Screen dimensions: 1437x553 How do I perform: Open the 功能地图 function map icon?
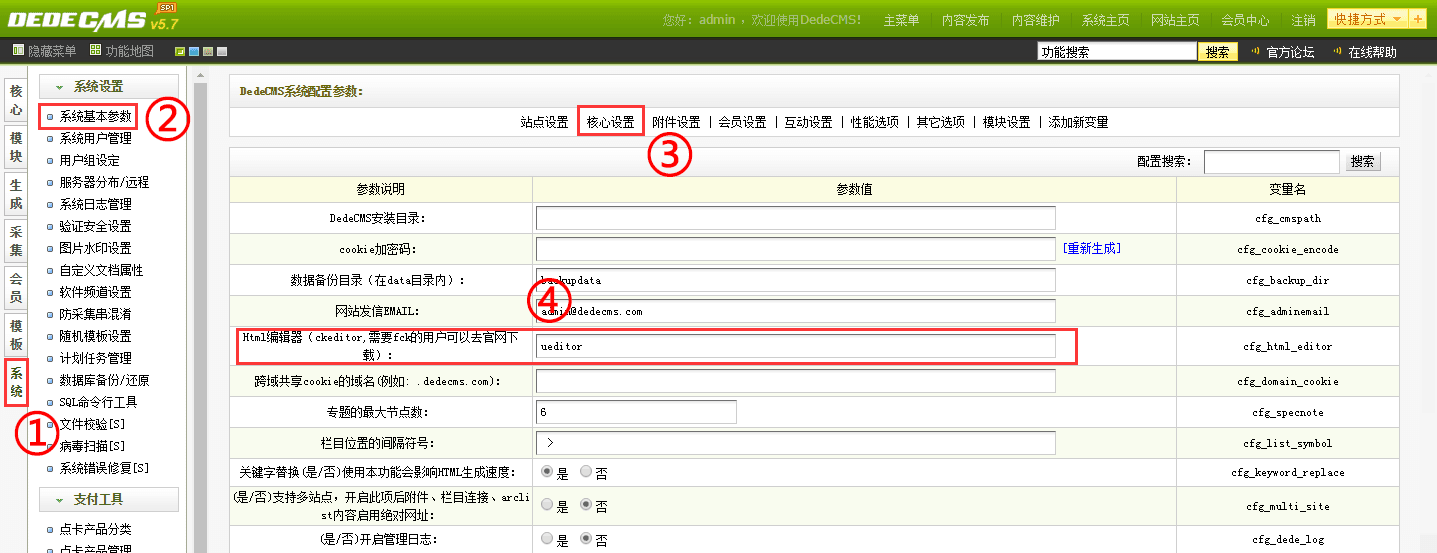95,51
